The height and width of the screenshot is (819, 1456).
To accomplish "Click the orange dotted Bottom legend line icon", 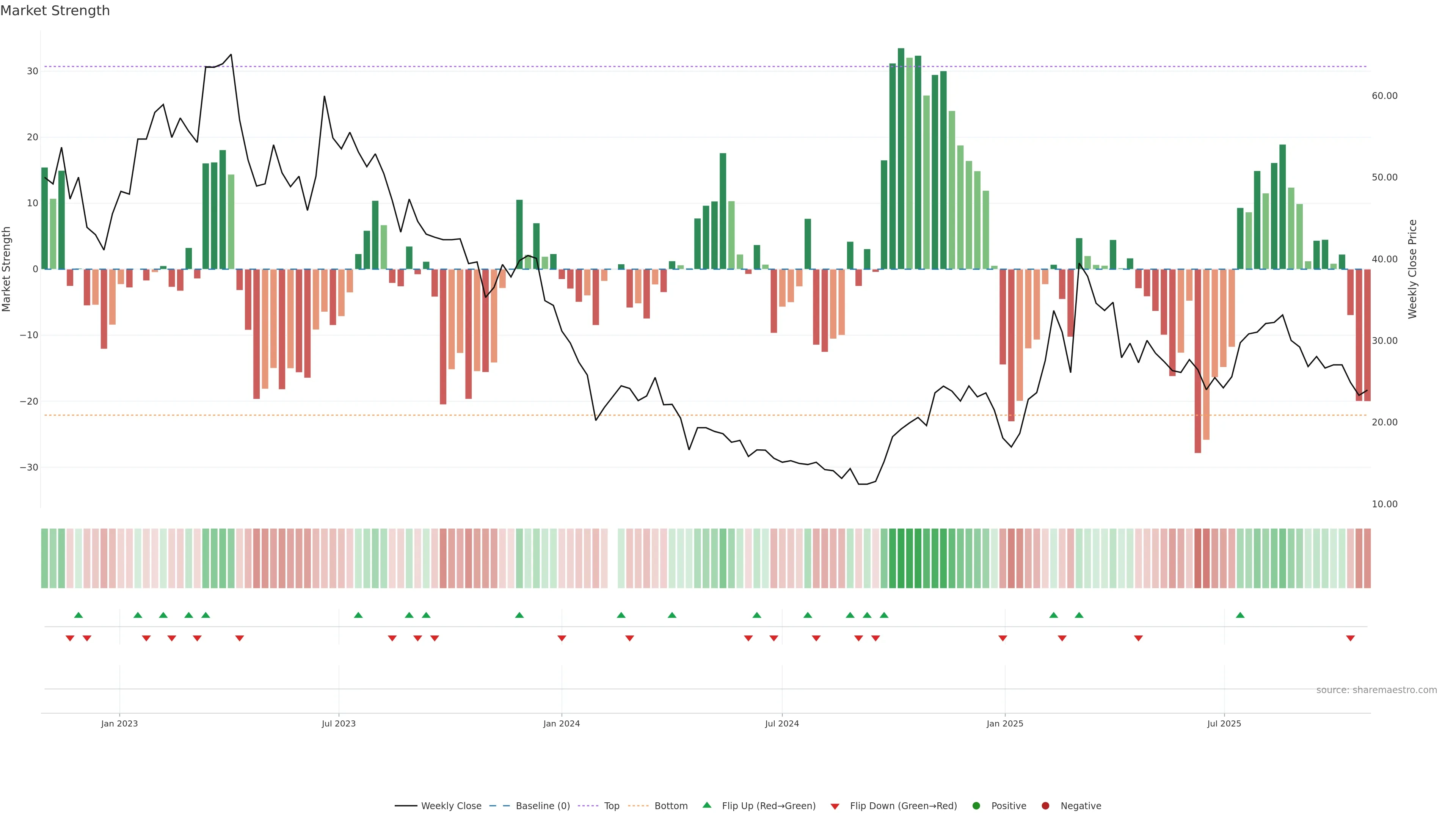I will [638, 806].
